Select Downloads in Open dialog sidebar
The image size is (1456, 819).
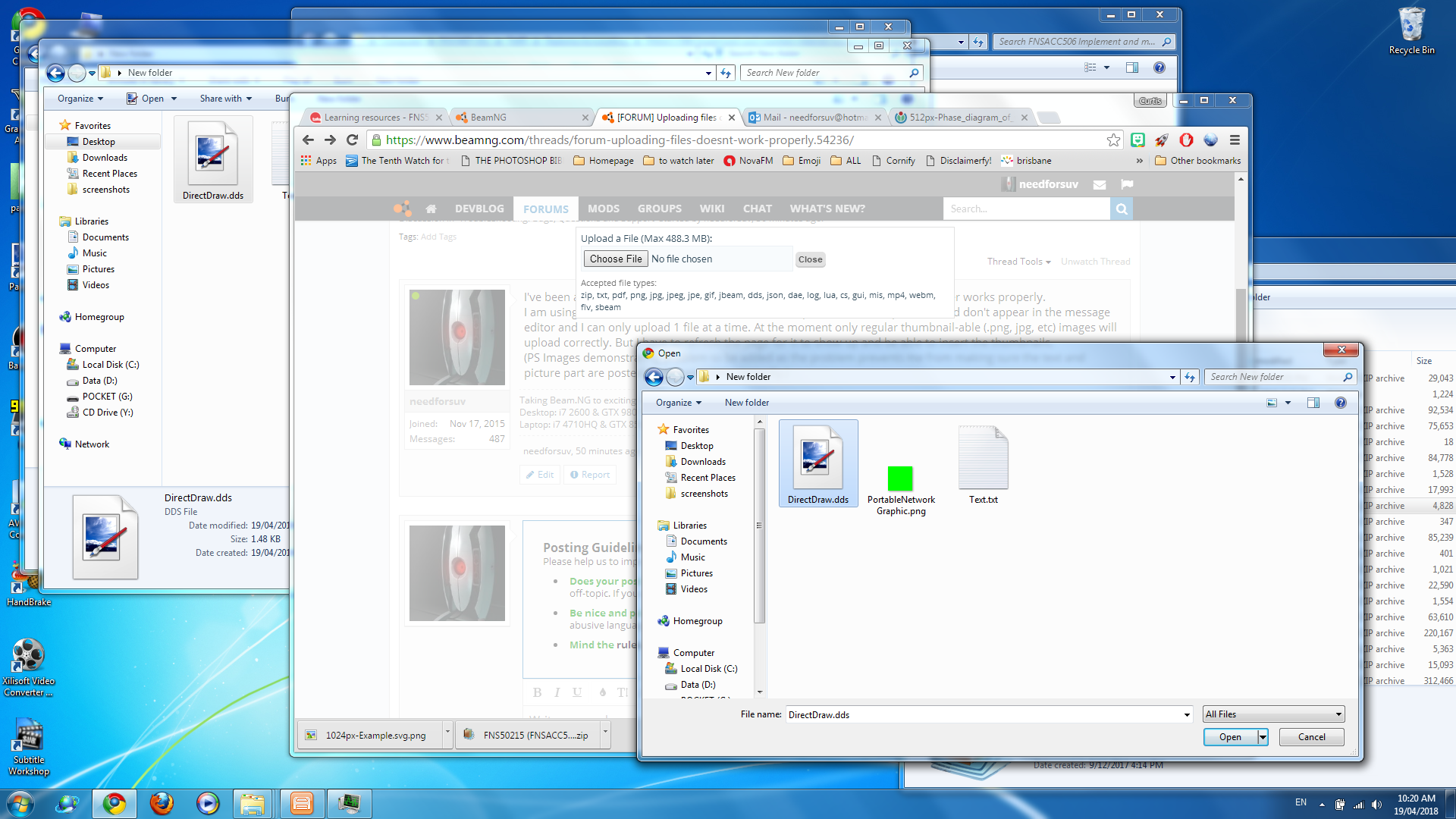pos(703,462)
